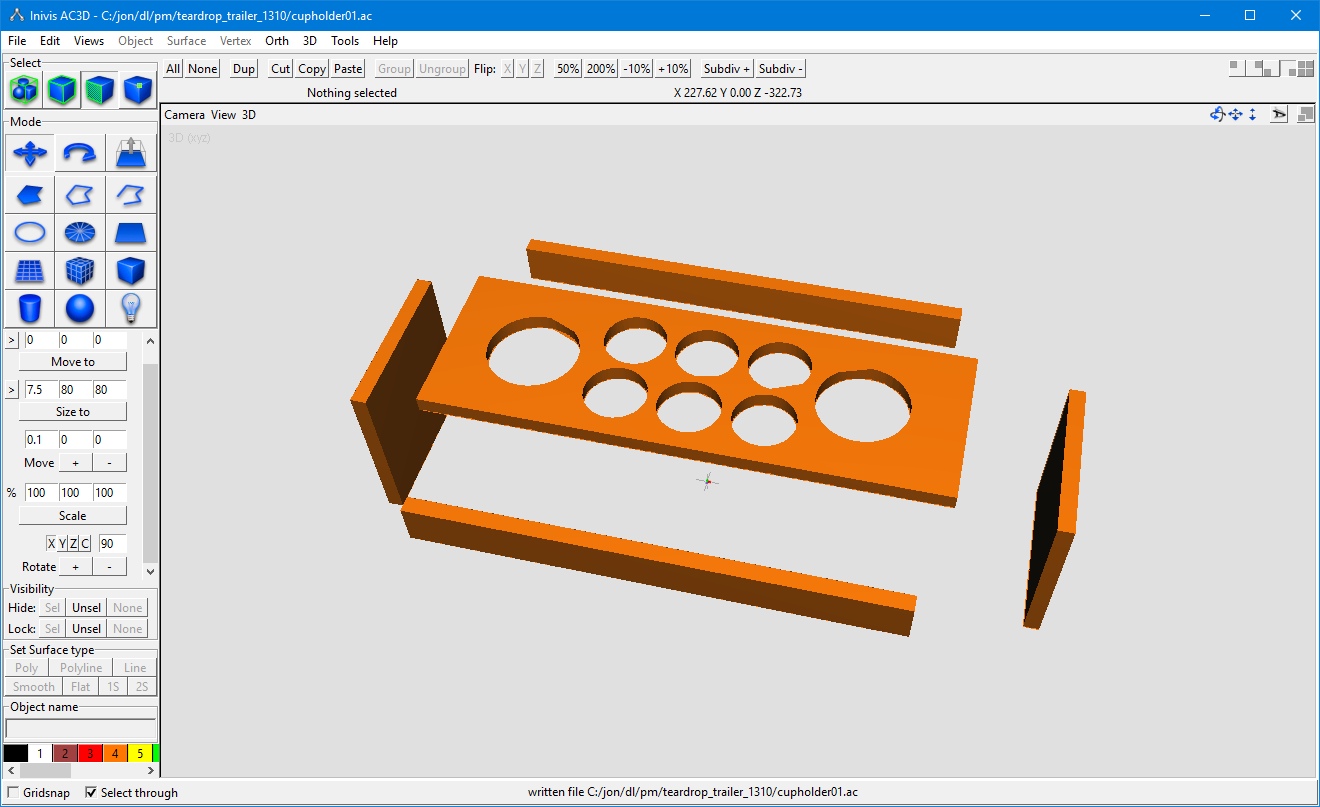Open the Tools menu
This screenshot has width=1320, height=807.
tap(345, 41)
